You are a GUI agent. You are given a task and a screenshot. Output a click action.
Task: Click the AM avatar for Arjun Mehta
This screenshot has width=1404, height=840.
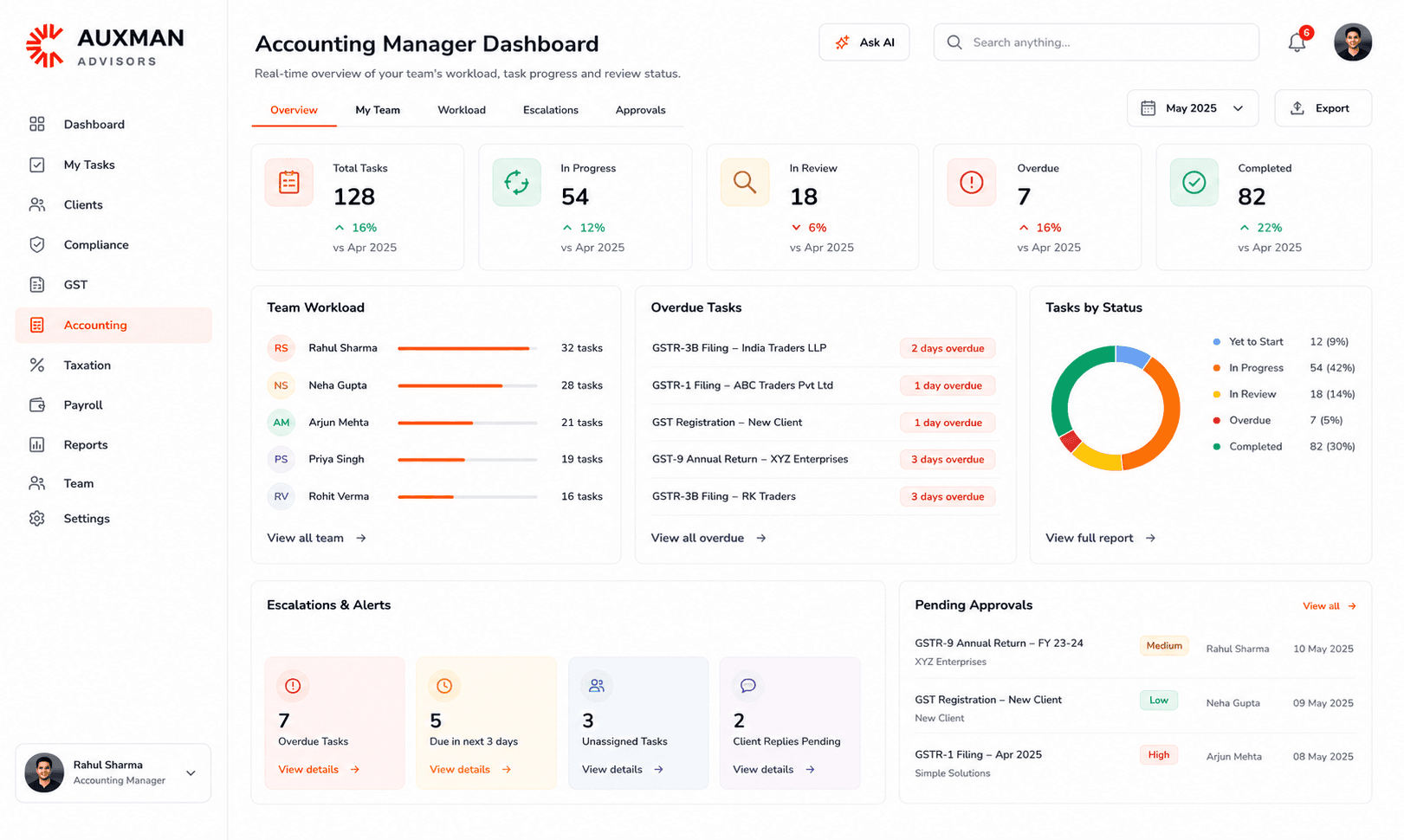point(281,423)
